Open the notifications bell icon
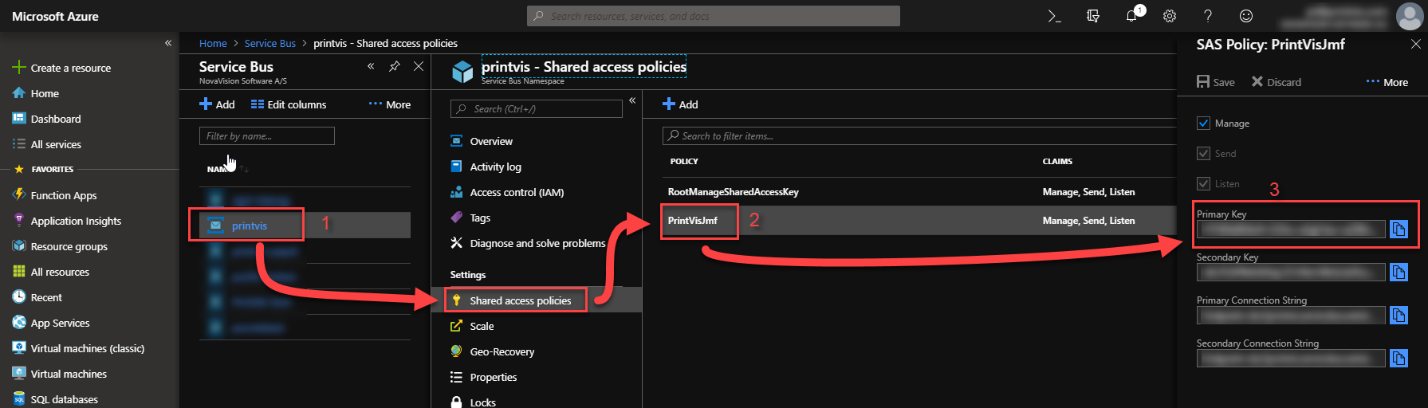The image size is (1428, 408). tap(1131, 16)
